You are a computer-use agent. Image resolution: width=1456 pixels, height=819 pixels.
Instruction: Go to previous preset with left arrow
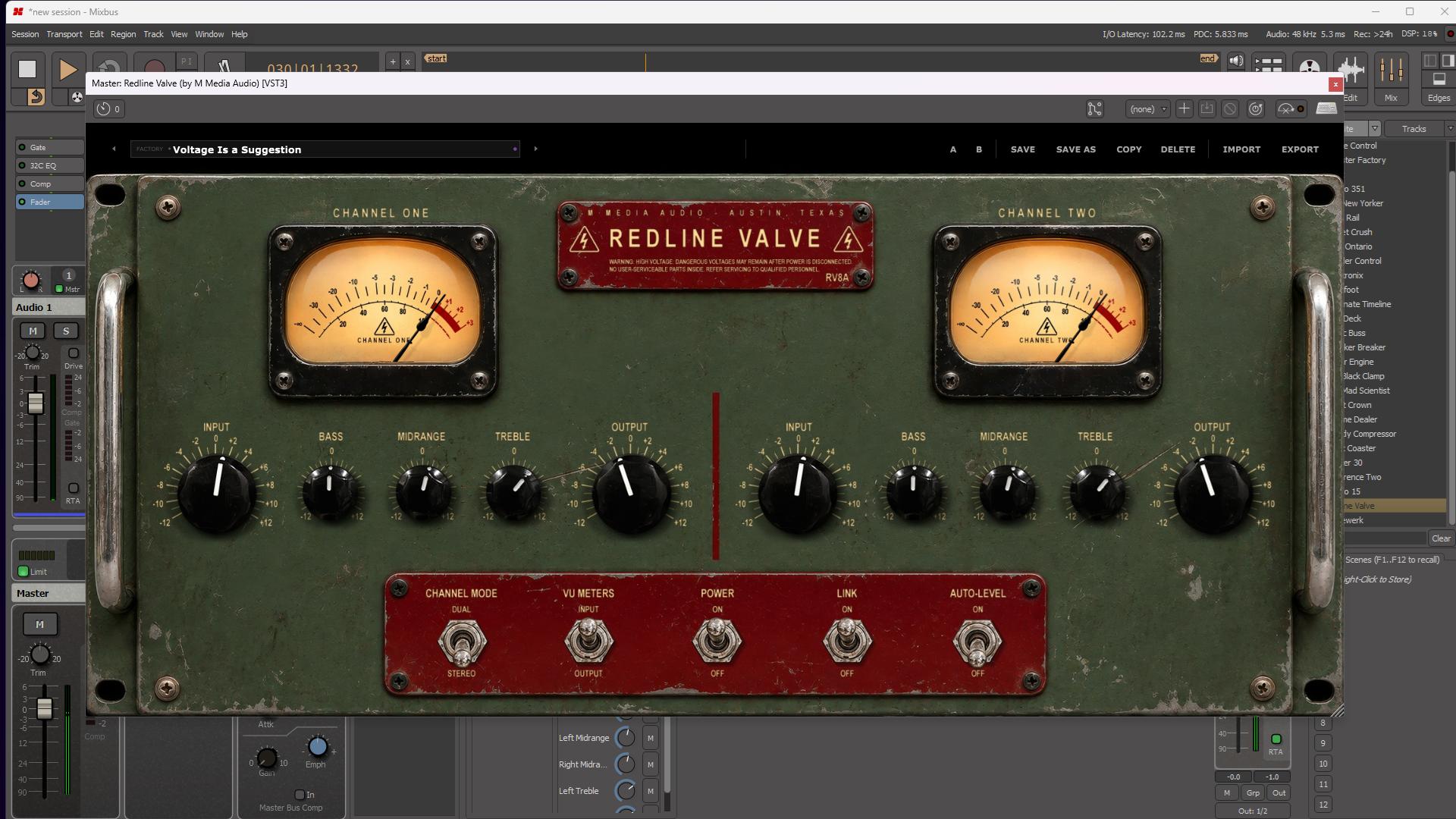coord(114,149)
